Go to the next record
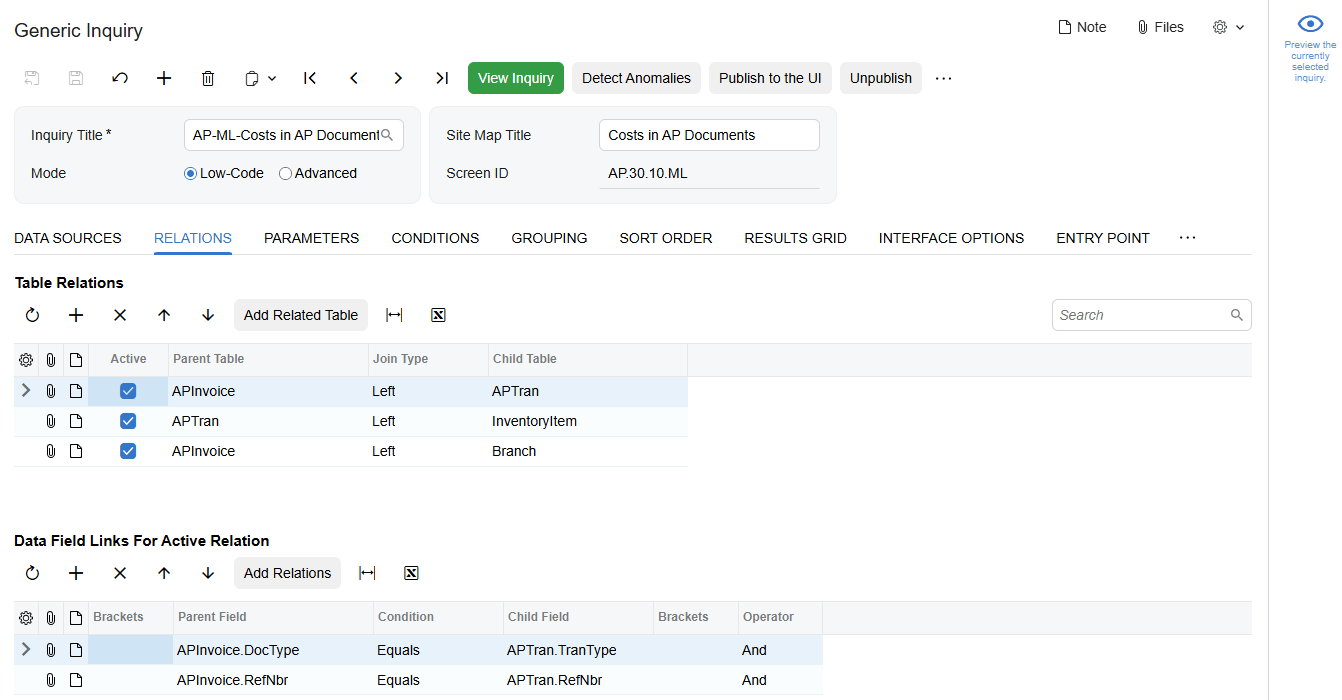Viewport: 1342px width, 700px height. pyautogui.click(x=398, y=78)
